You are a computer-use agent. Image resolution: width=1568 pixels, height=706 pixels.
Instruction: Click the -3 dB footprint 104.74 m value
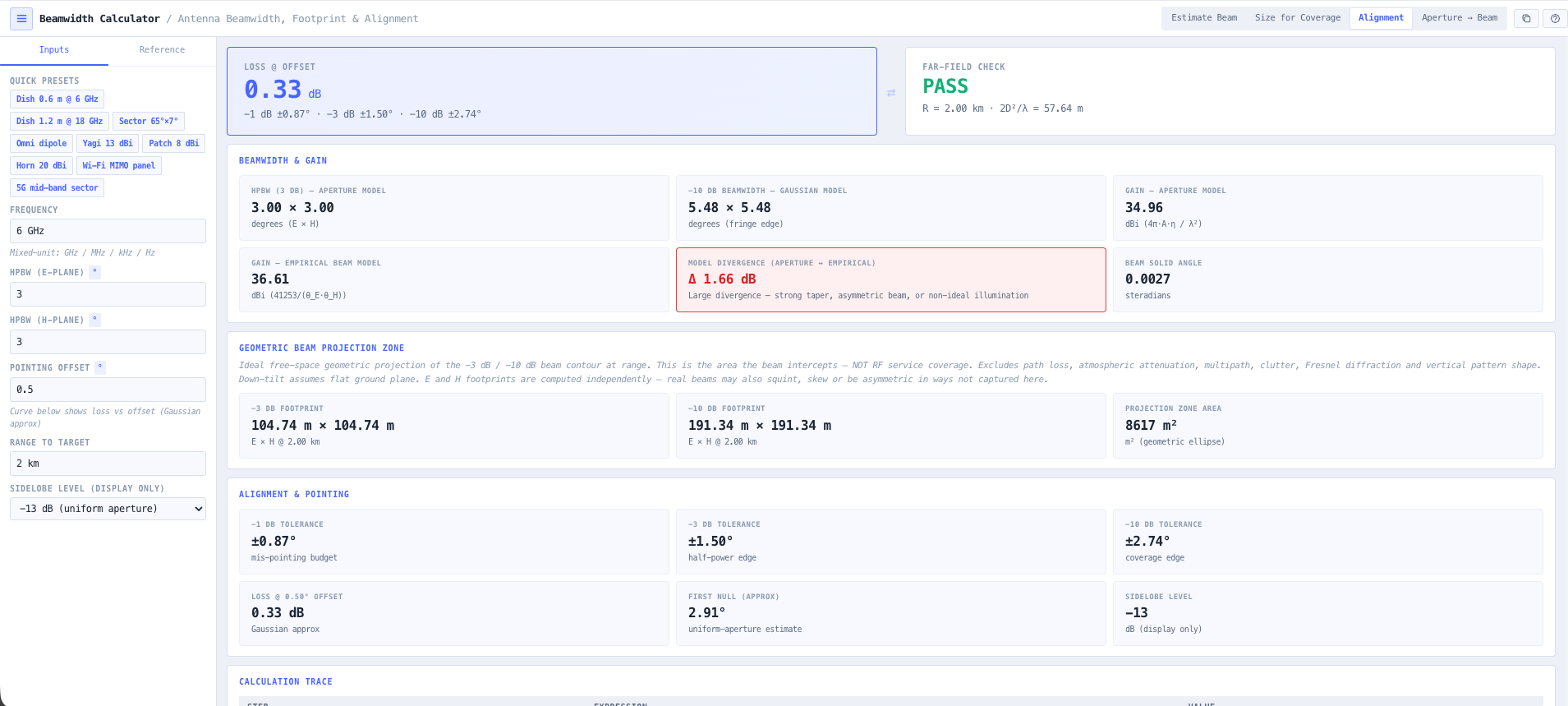pyautogui.click(x=323, y=426)
